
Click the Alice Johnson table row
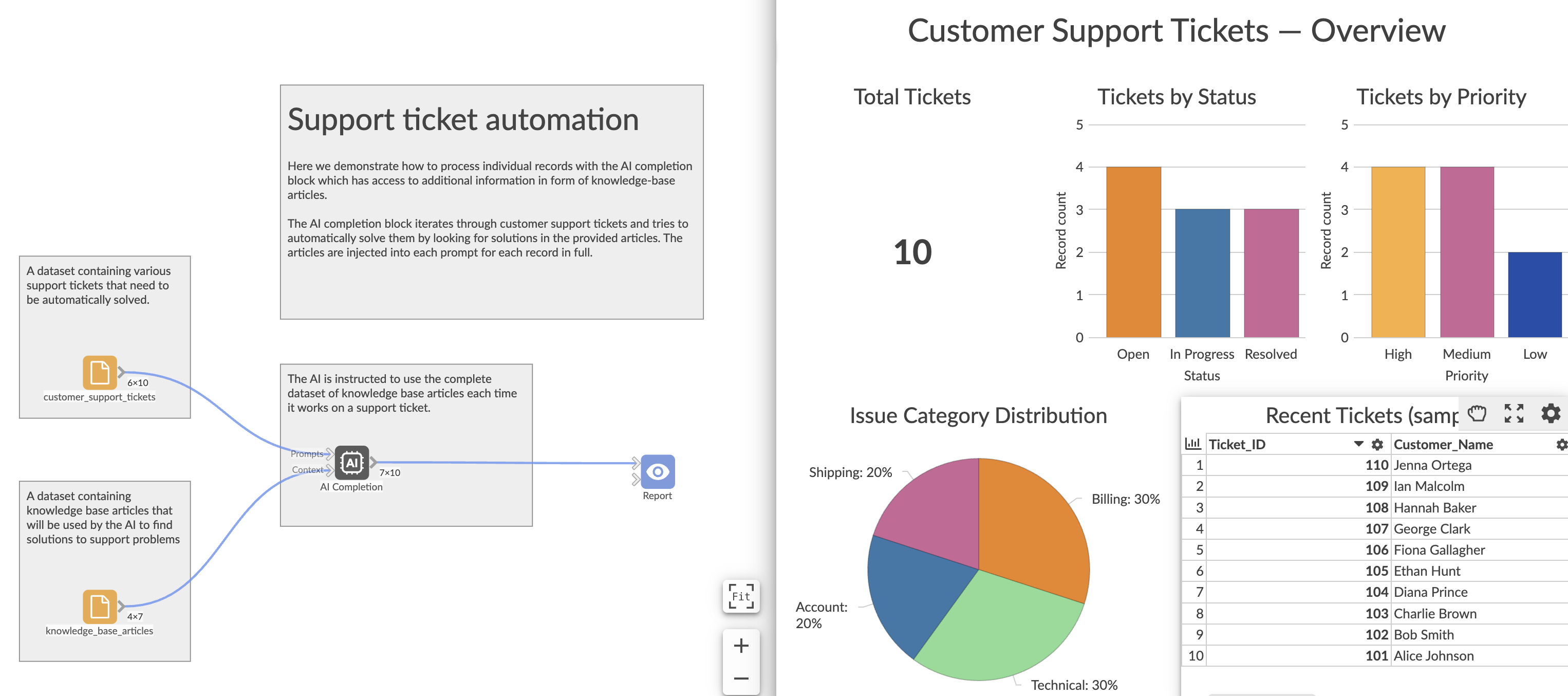click(x=1433, y=656)
